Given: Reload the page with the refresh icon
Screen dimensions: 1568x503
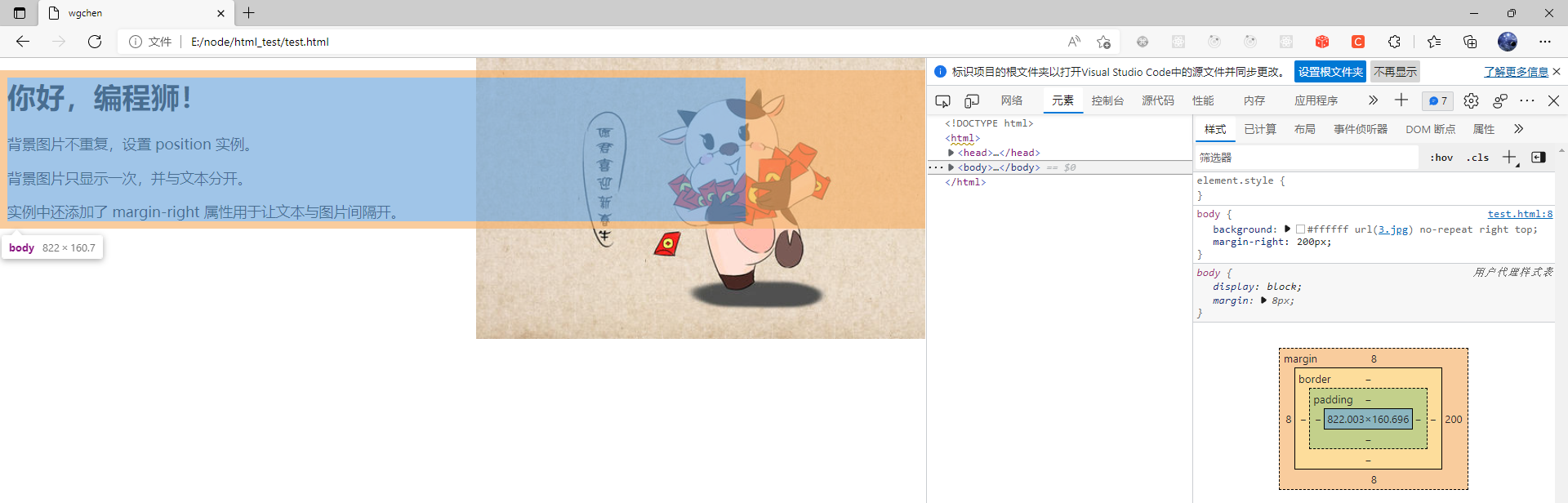Looking at the screenshot, I should (95, 42).
